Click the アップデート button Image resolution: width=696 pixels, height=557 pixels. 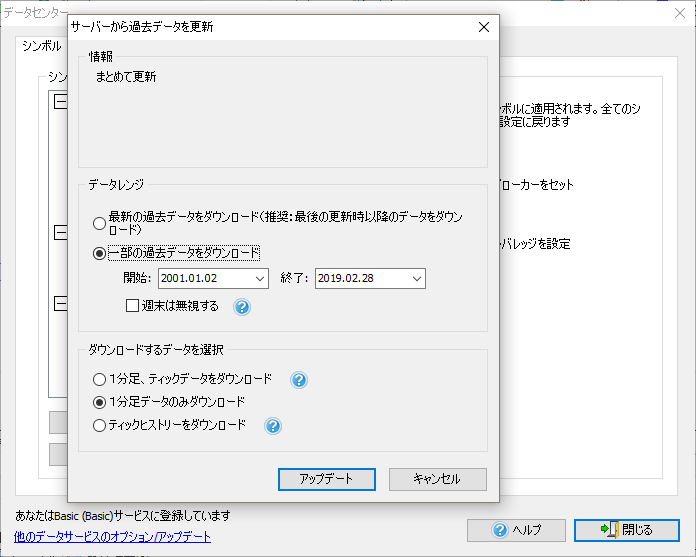326,479
